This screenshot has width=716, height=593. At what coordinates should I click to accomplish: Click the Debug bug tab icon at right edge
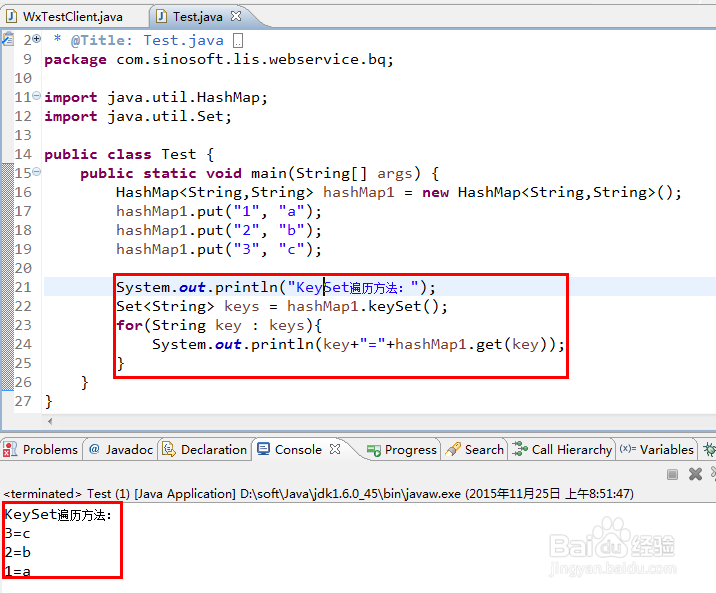point(710,450)
